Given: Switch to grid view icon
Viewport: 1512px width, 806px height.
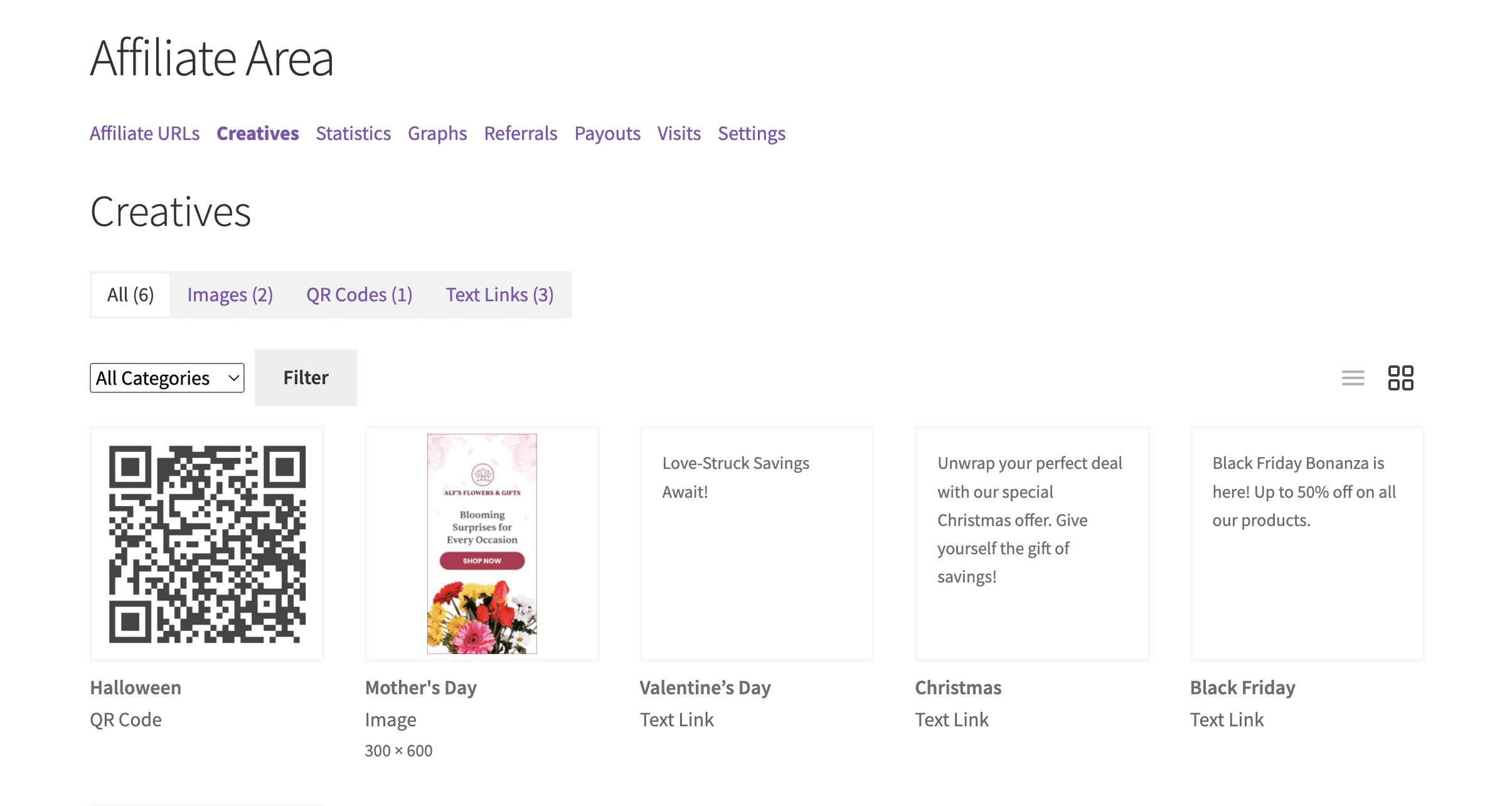Looking at the screenshot, I should point(1400,378).
